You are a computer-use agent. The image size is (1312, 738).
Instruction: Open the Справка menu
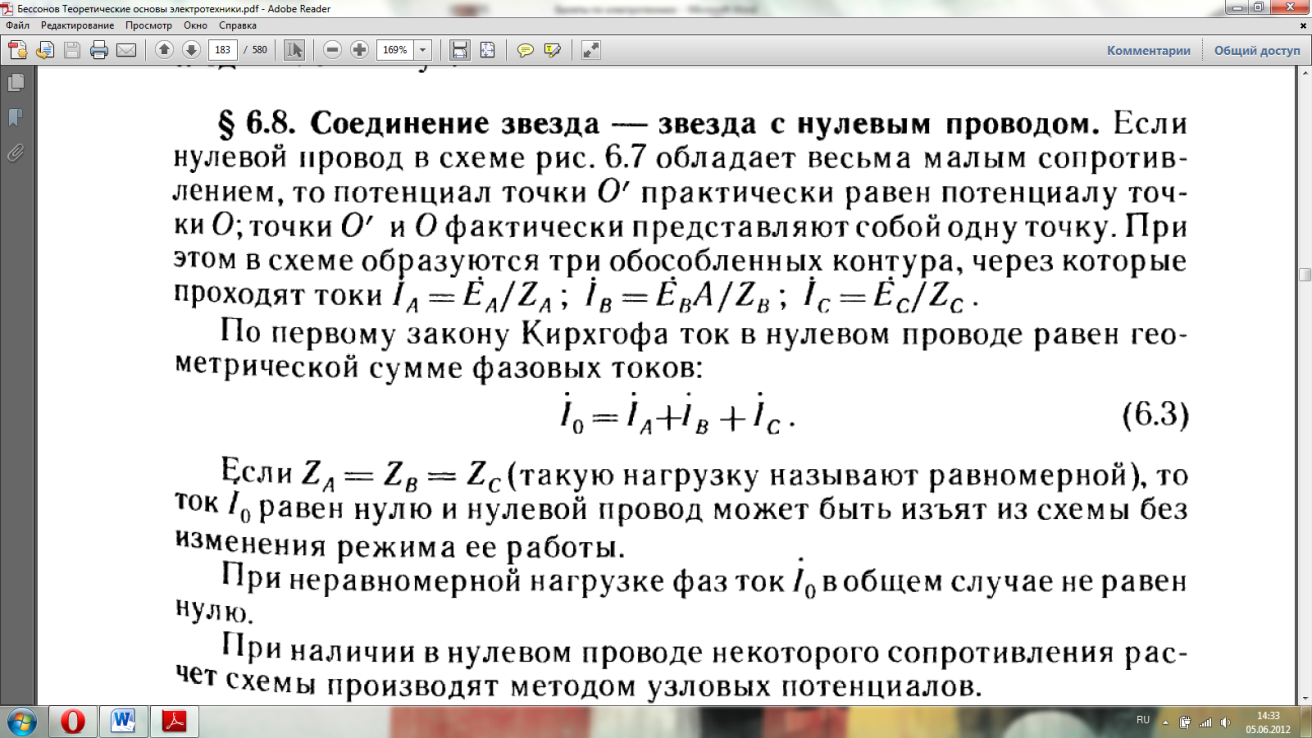[x=237, y=25]
